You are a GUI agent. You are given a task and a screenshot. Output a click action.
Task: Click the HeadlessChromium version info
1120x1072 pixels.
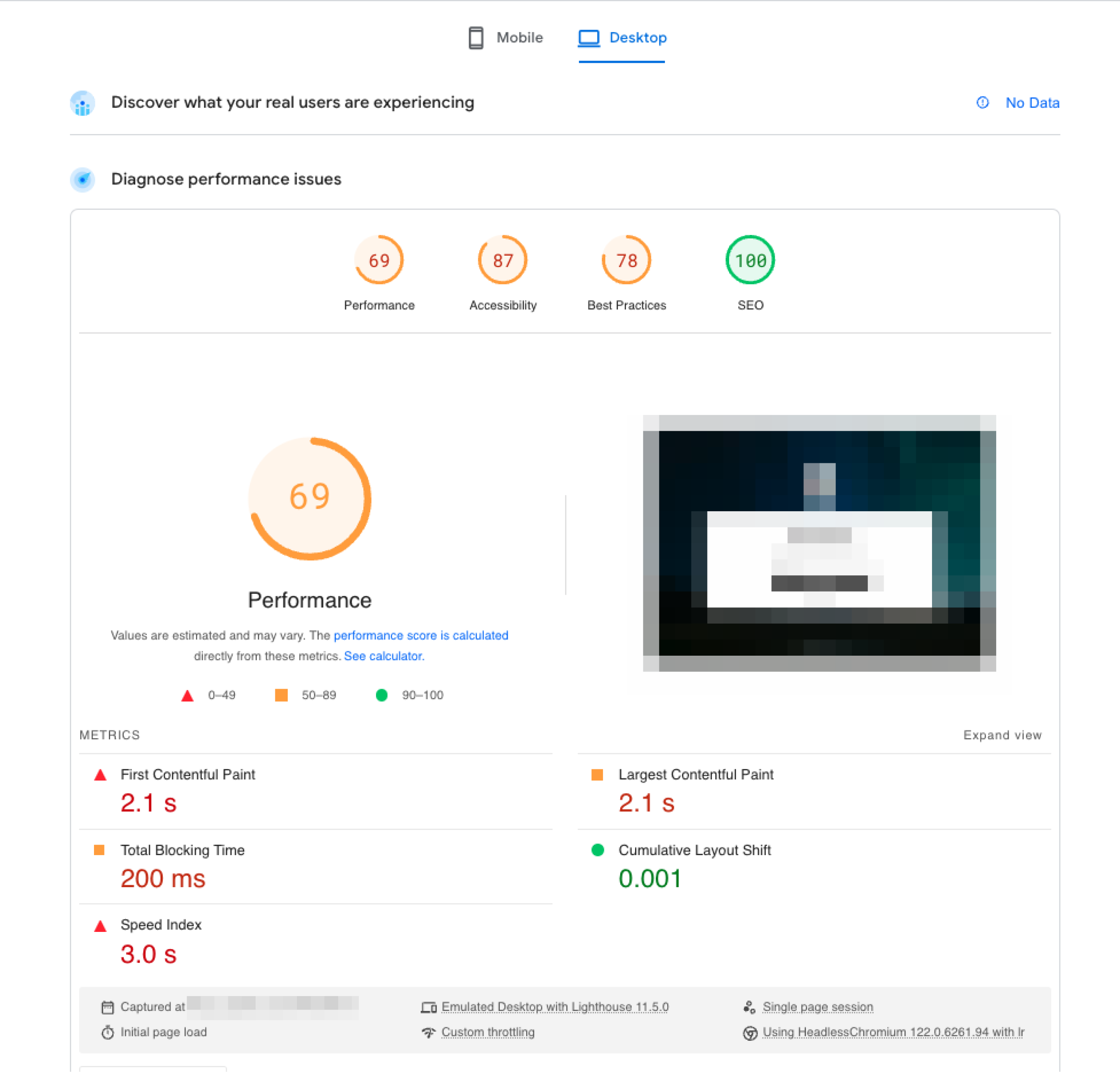(892, 1032)
